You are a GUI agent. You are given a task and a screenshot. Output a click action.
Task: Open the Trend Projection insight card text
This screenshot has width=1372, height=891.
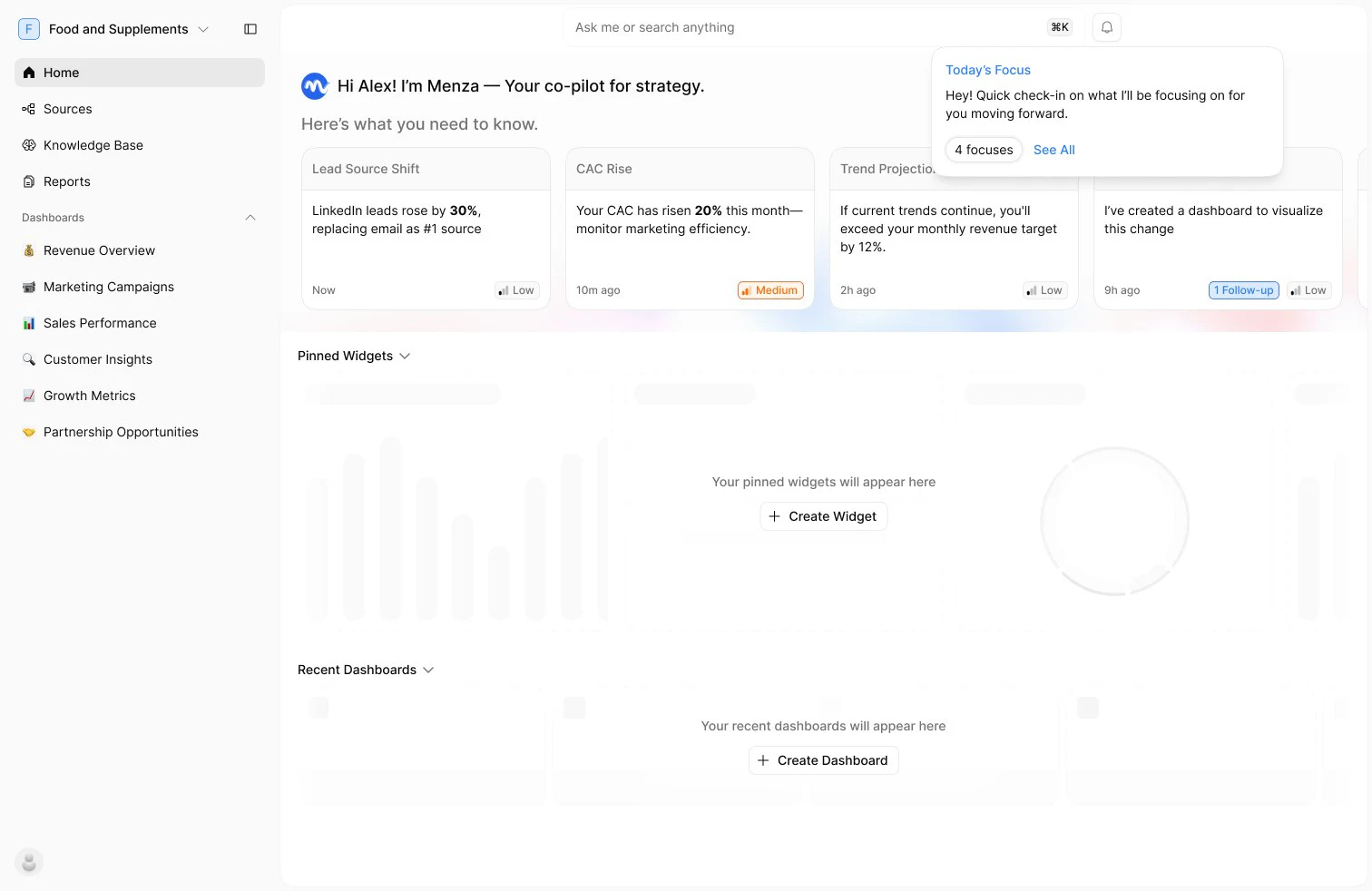click(x=948, y=229)
